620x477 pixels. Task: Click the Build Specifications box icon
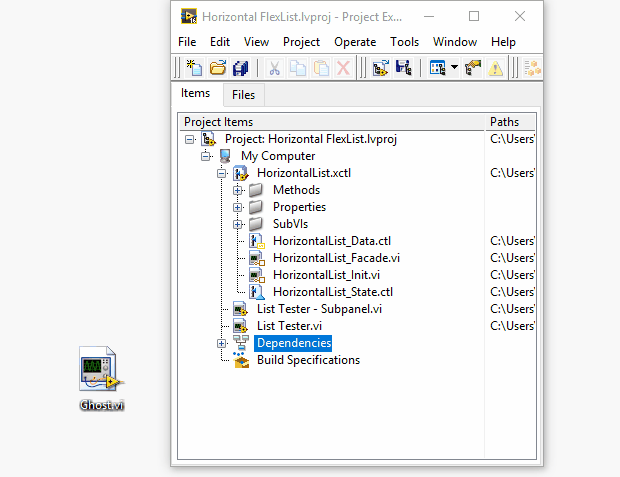click(x=241, y=360)
